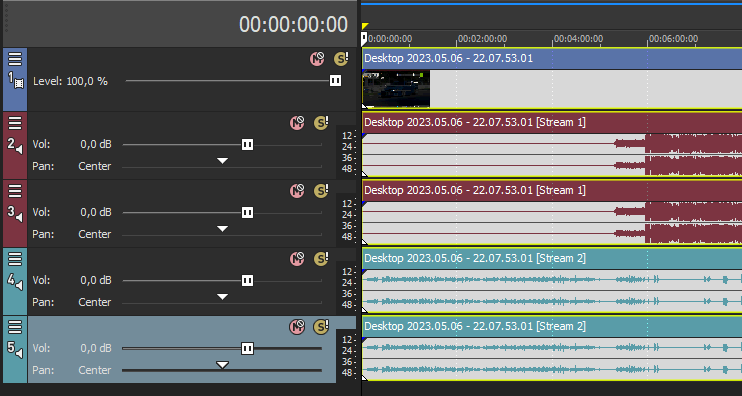Screen dimensions: 742x396
Task: Open track 4 hamburger menu
Action: (15, 259)
